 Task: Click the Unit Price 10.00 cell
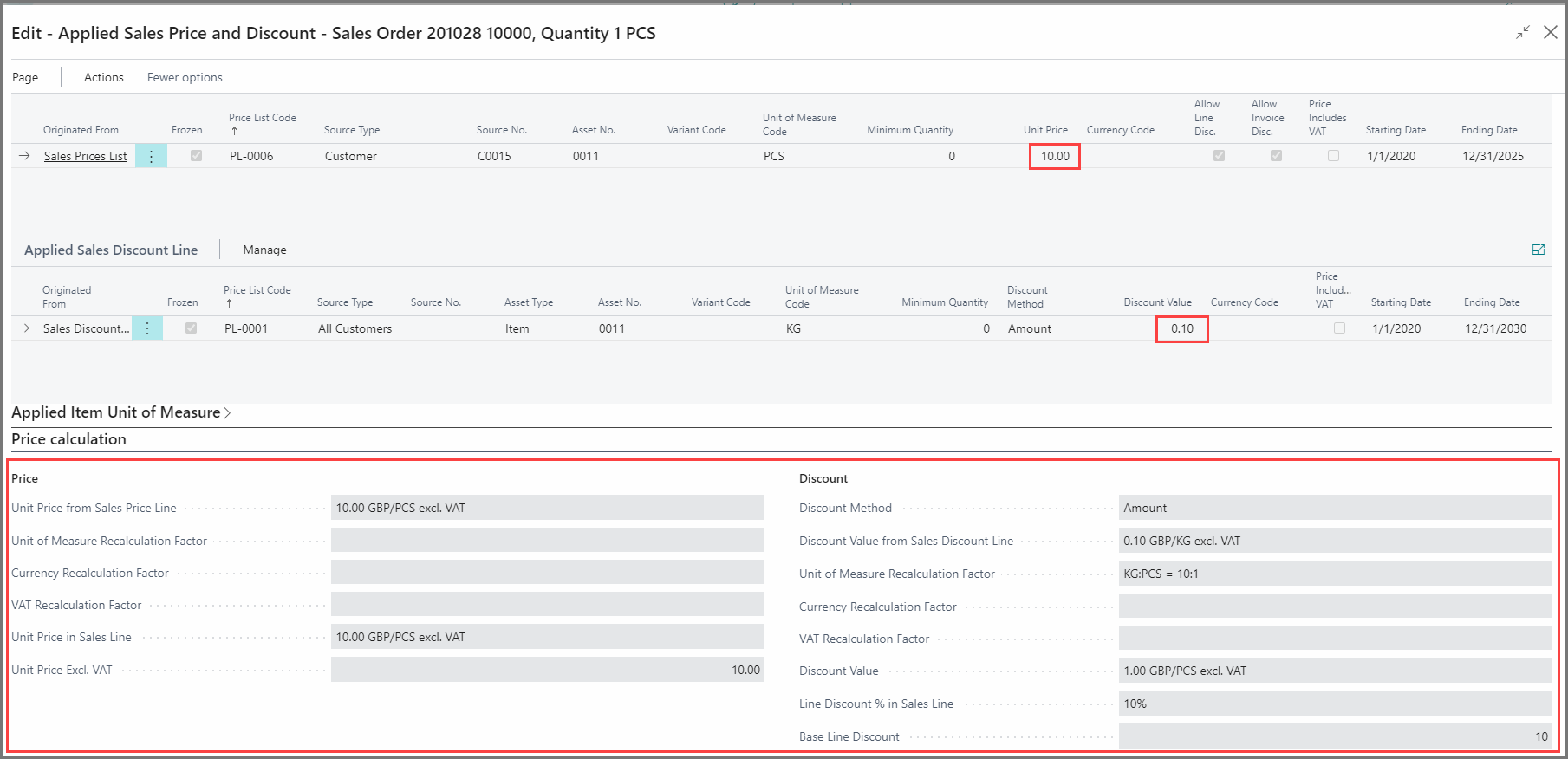click(x=1054, y=156)
